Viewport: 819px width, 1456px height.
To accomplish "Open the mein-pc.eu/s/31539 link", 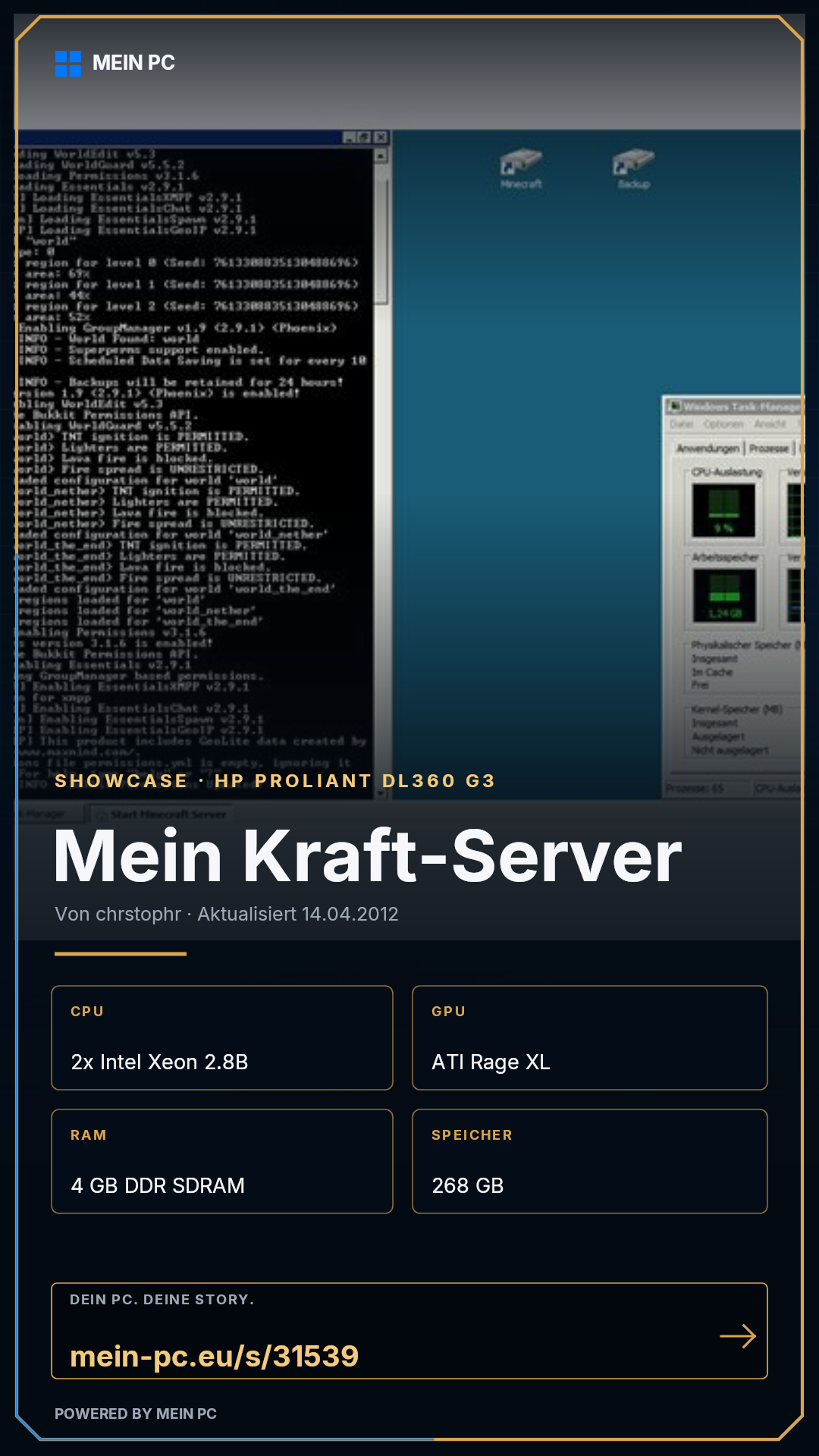I will click(x=215, y=1356).
